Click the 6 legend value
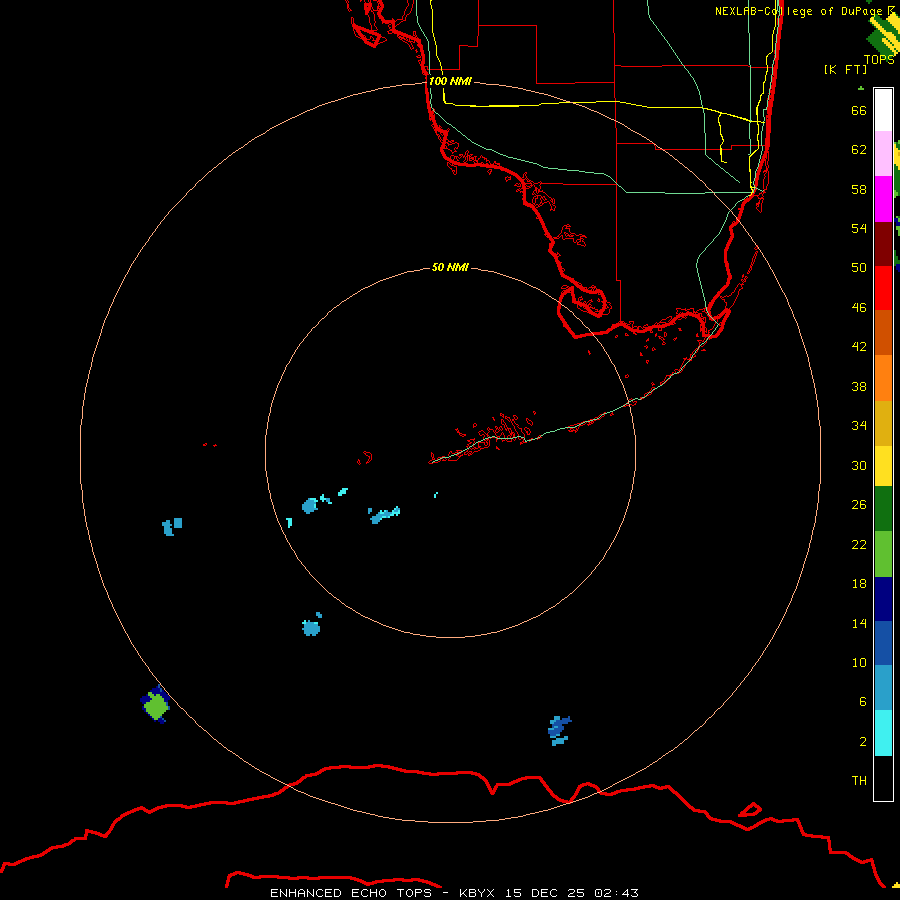The height and width of the screenshot is (900, 900). (x=862, y=701)
